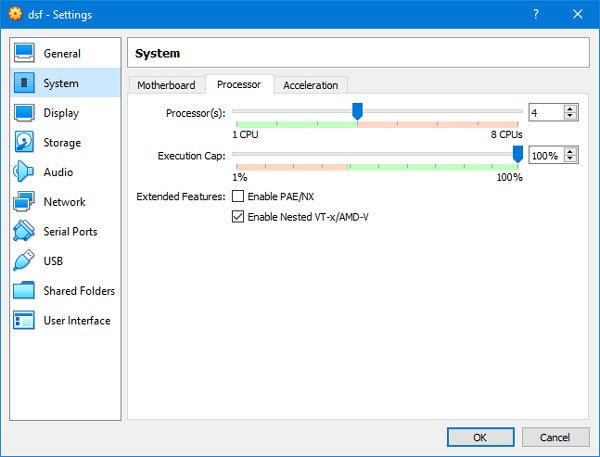
Task: Switch to the Motherboard tab
Action: [166, 85]
